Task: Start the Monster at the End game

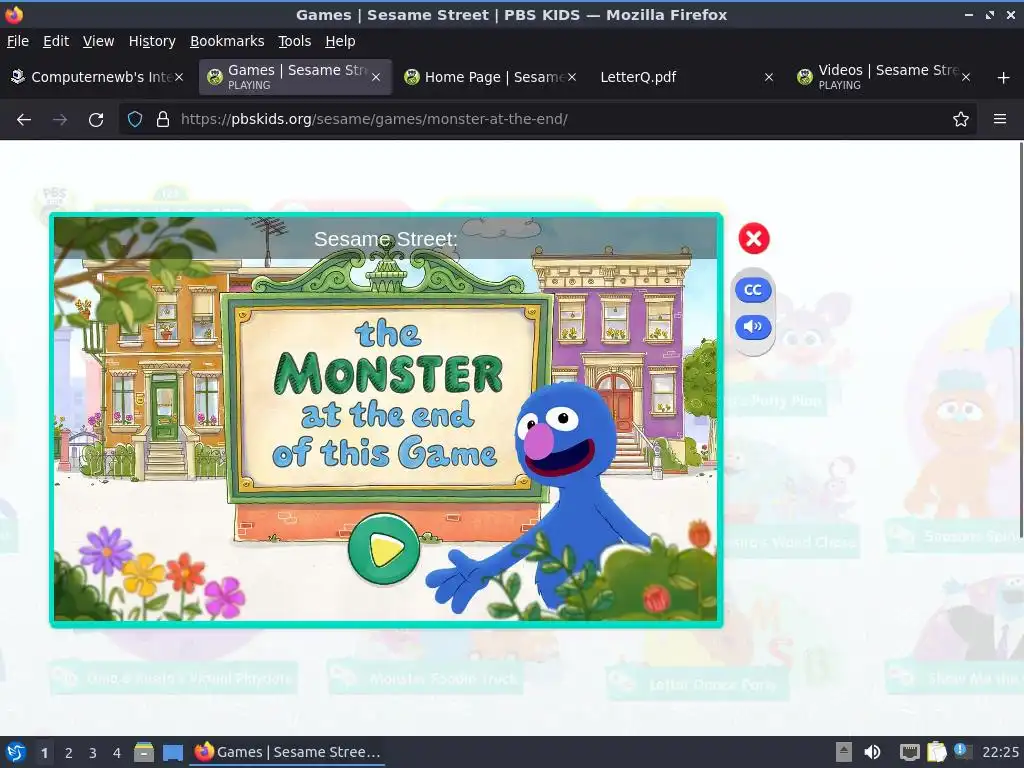Action: [x=384, y=549]
